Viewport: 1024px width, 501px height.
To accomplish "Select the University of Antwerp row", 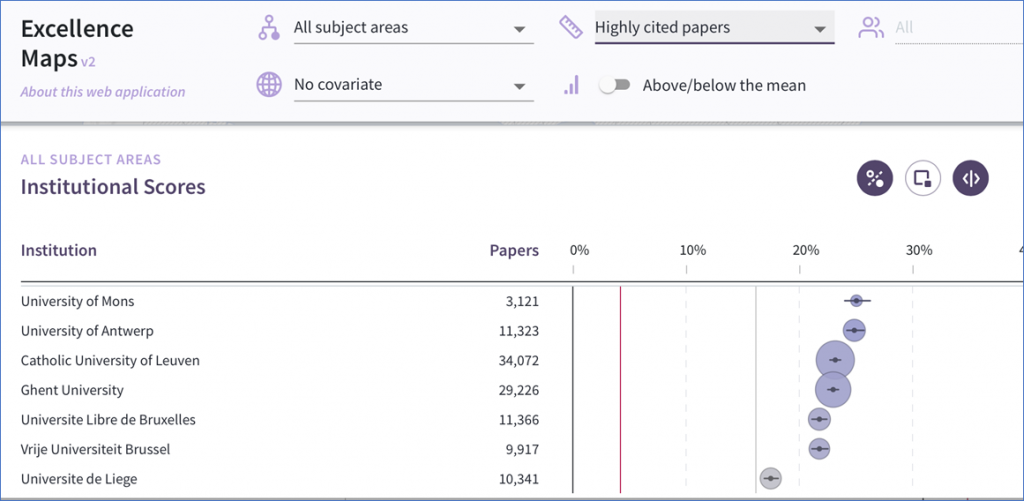I will point(522,331).
